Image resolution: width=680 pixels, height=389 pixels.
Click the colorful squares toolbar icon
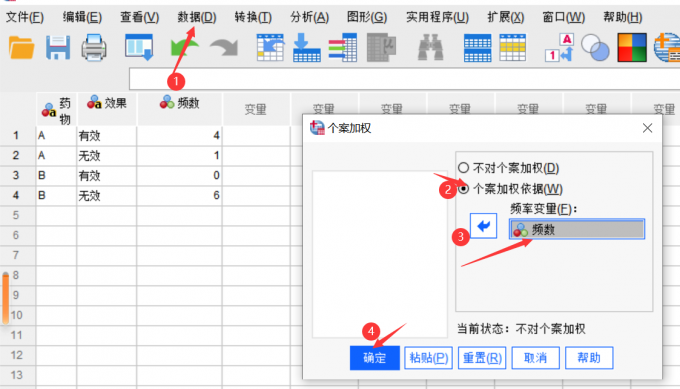point(632,48)
